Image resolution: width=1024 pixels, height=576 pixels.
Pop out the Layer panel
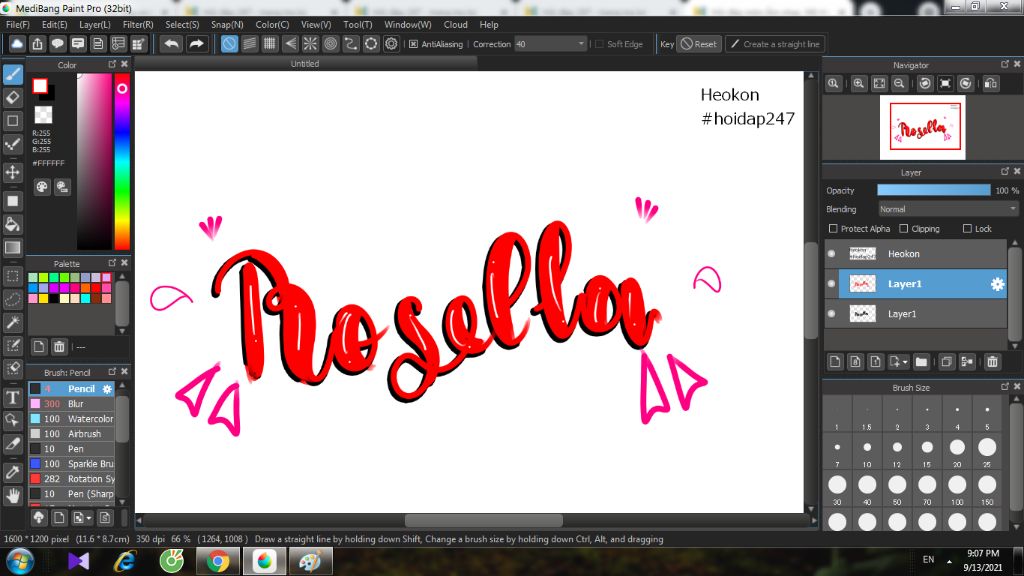pyautogui.click(x=1005, y=171)
